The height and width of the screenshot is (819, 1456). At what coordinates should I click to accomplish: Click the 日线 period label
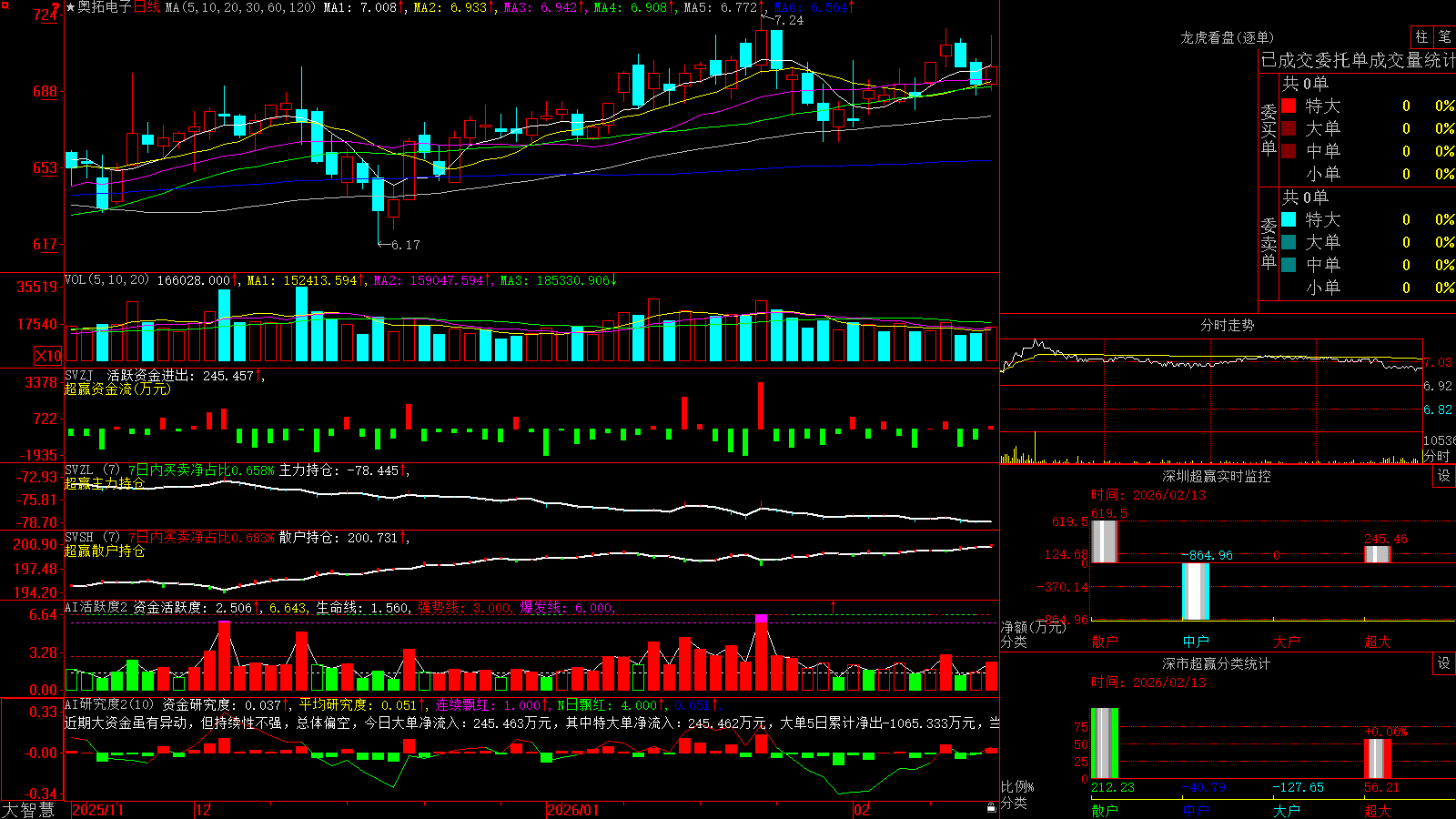[x=147, y=7]
